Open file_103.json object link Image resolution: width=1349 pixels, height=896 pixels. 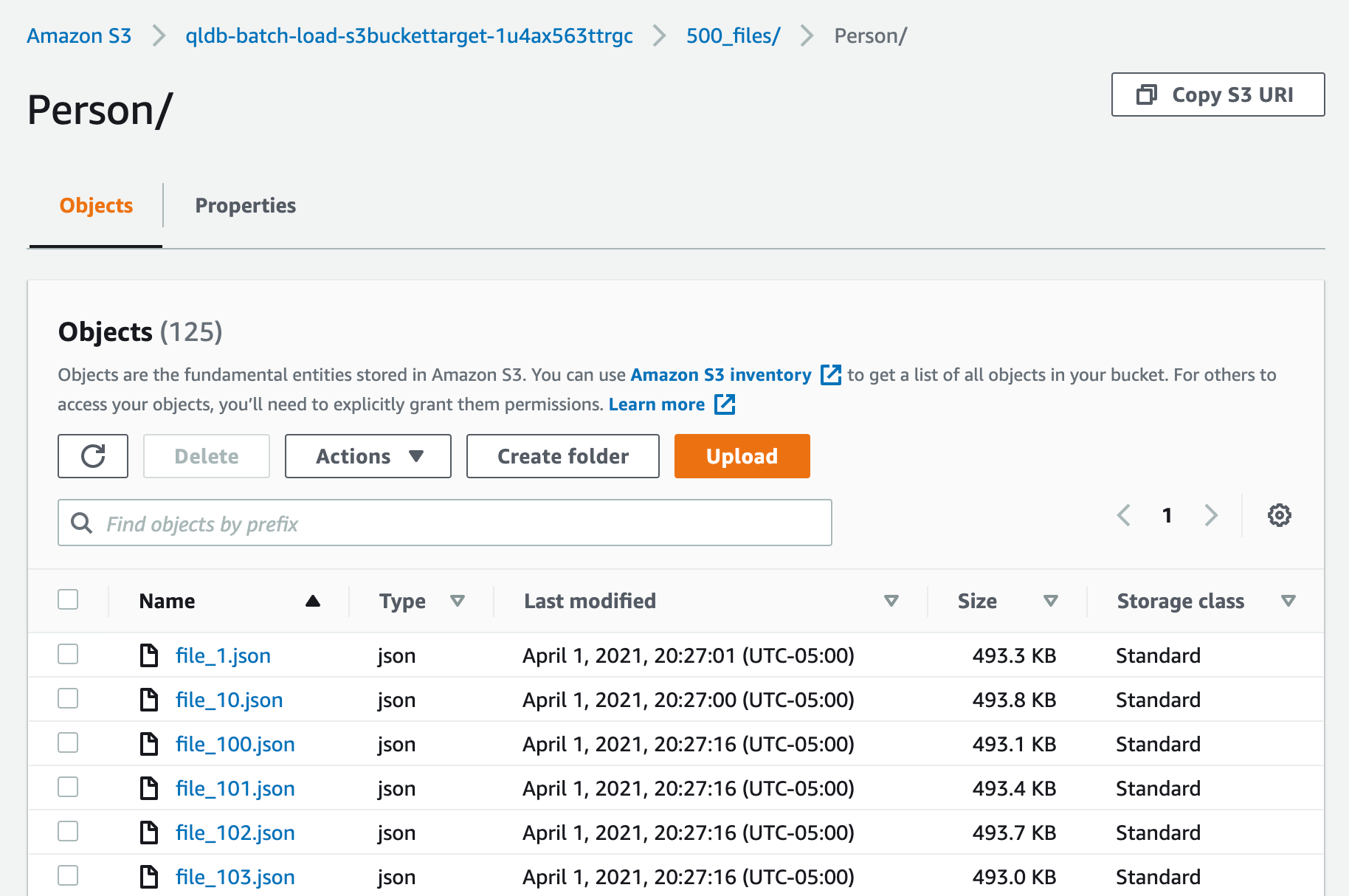coord(235,877)
